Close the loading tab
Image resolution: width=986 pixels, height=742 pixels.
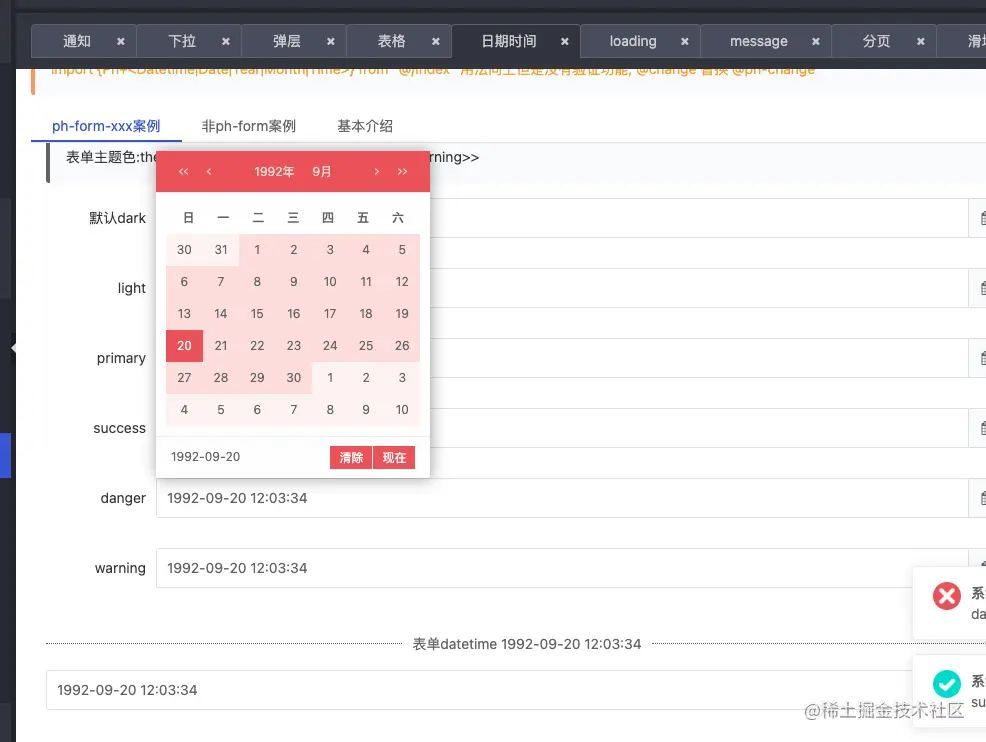pos(684,41)
